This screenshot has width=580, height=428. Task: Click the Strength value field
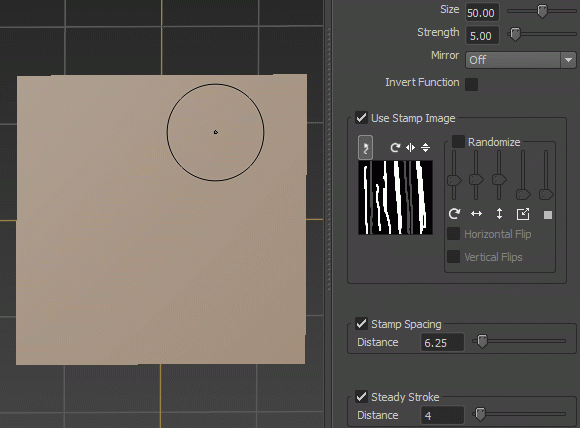click(482, 36)
